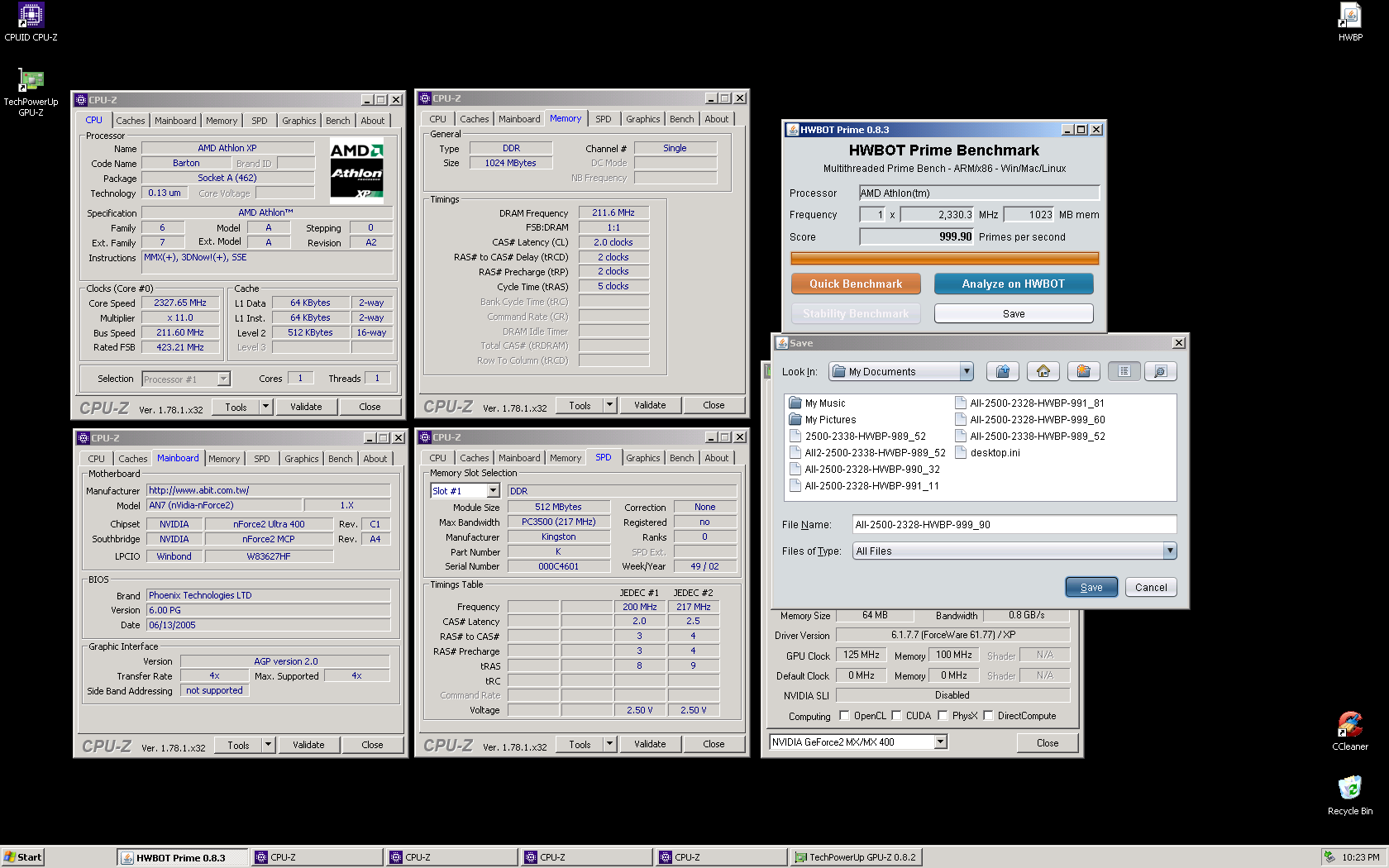Click Validate in the CPU tab window
Image resolution: width=1389 pixels, height=868 pixels.
tap(306, 407)
